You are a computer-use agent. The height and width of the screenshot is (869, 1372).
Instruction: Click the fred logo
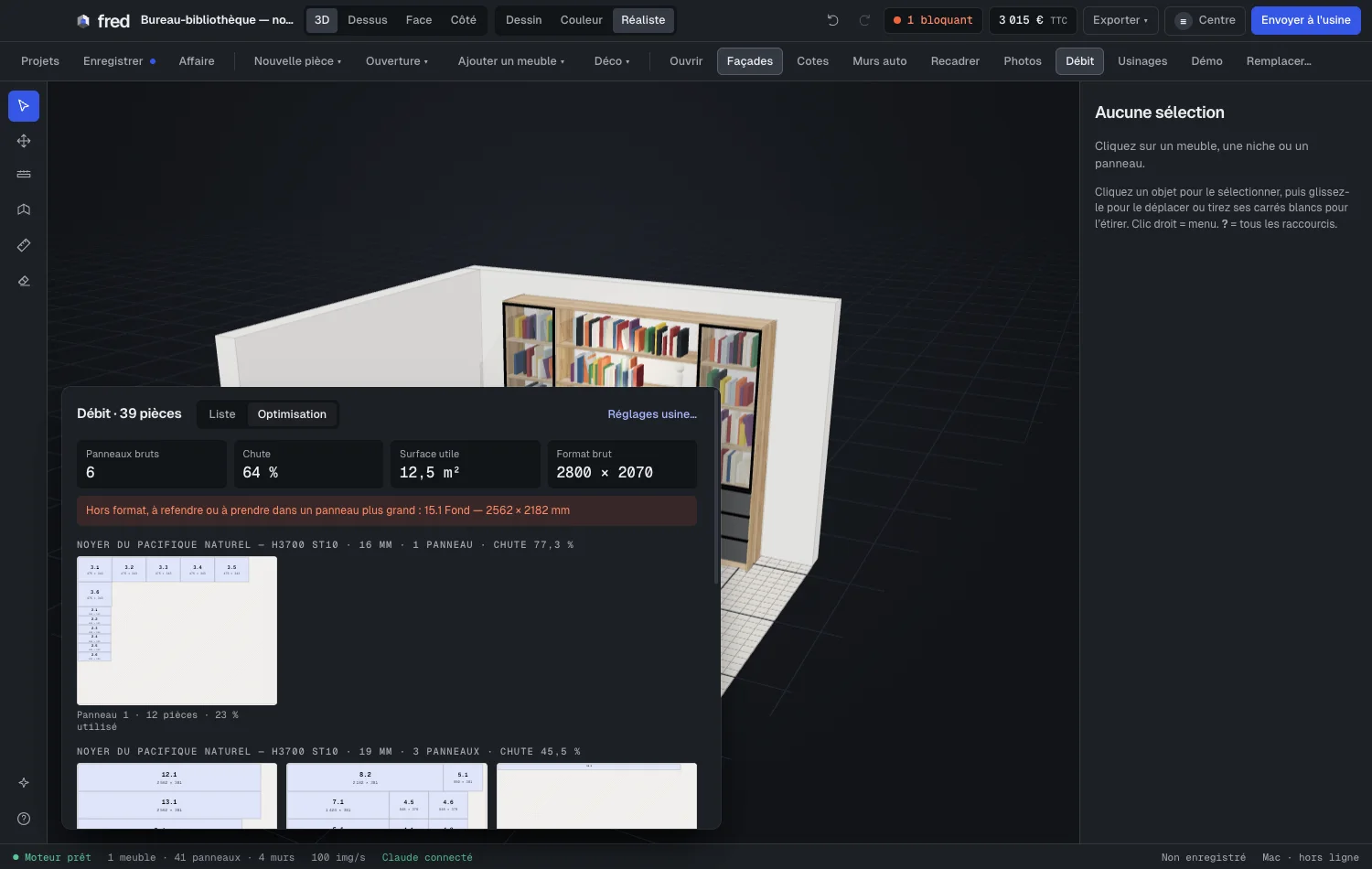pos(103,20)
